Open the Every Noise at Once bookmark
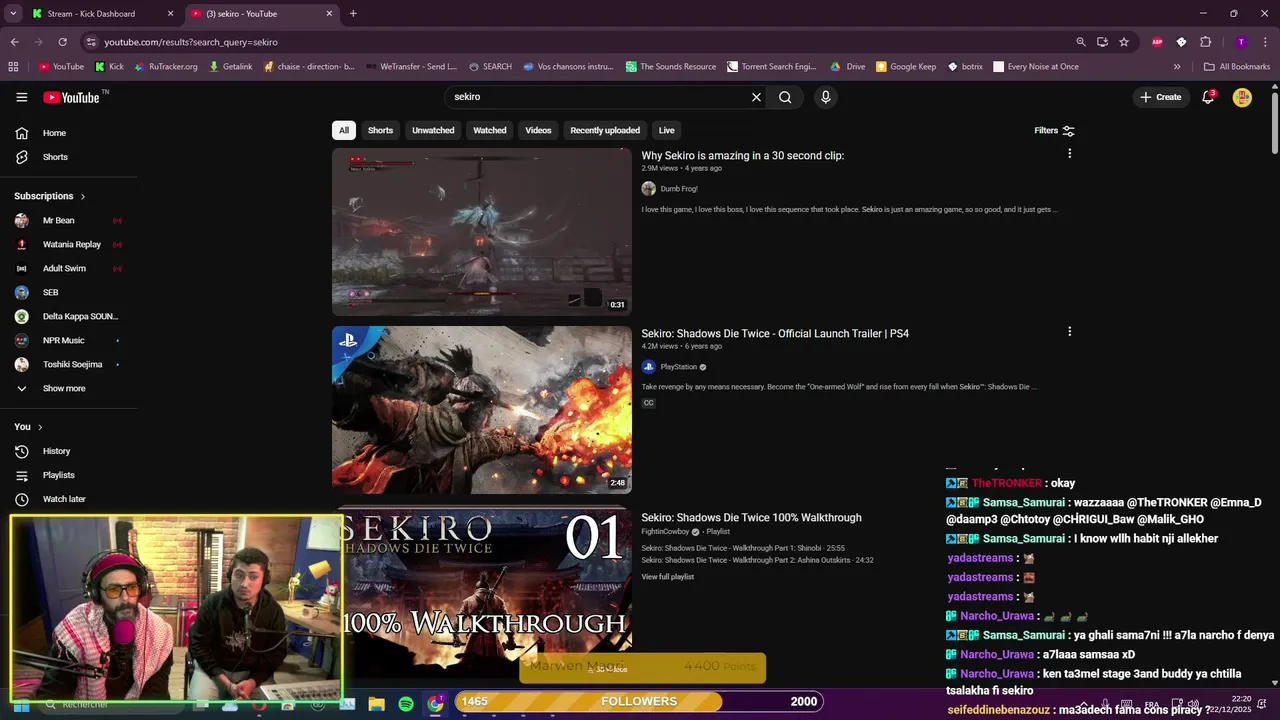1280x720 pixels. (1036, 67)
